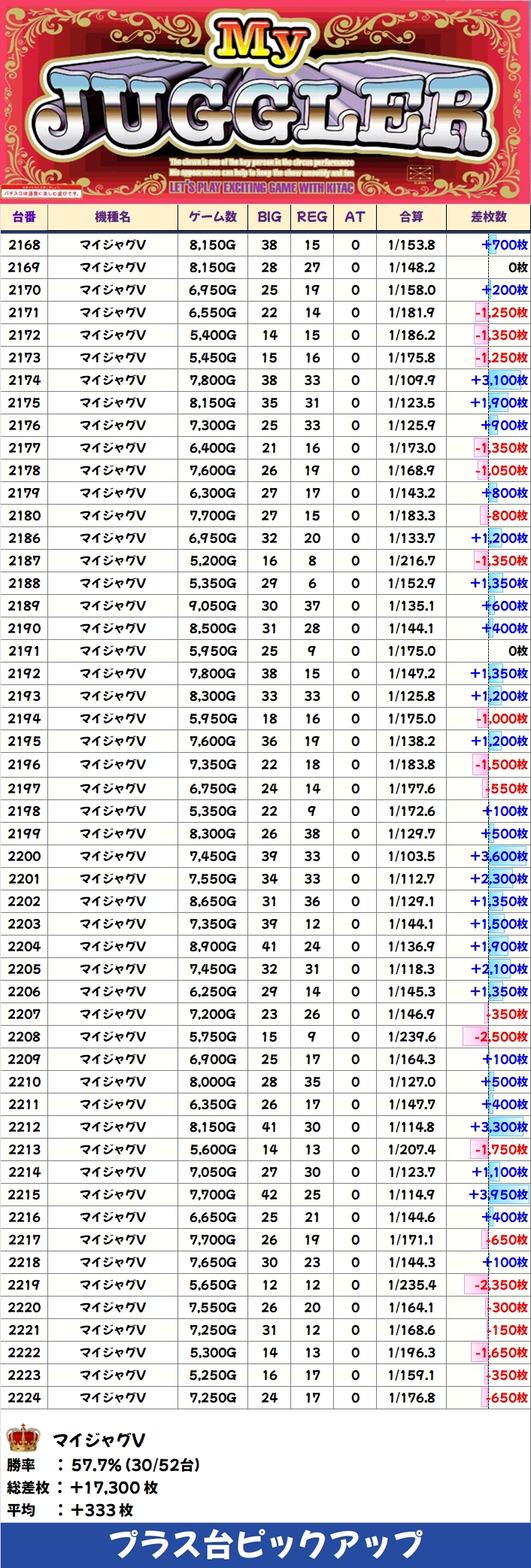Click the マイジャグV name in row 2180
The image size is (531, 1568).
point(113,515)
